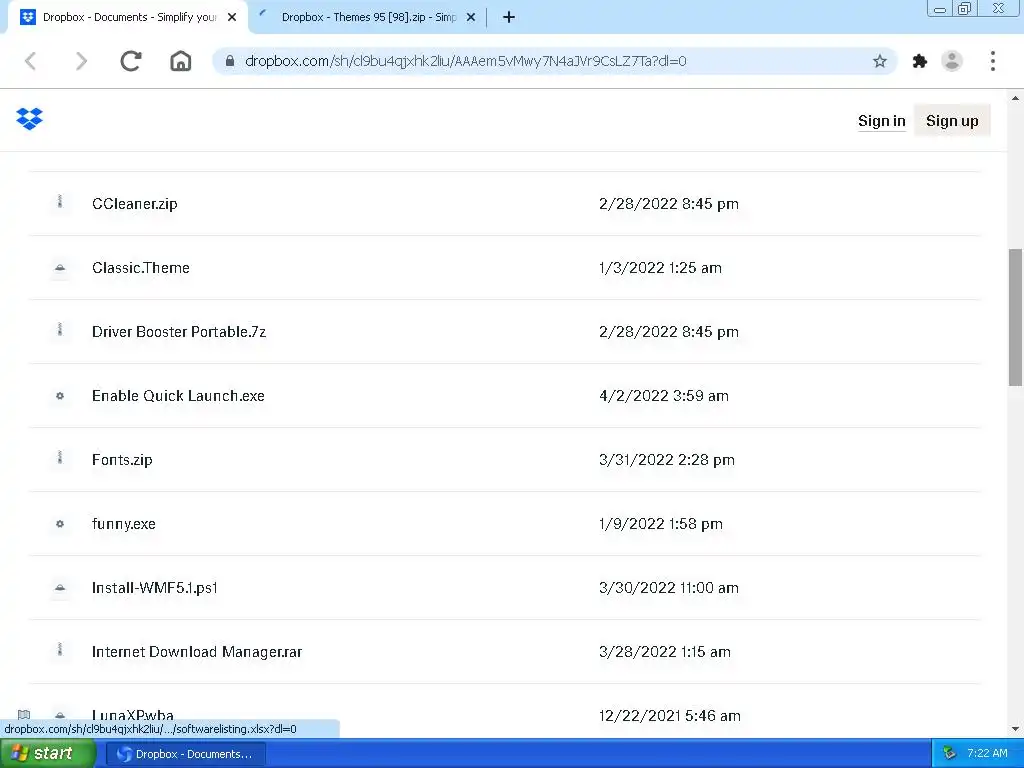The image size is (1024, 768).
Task: Click the gear icon beside funny.exe
Action: (60, 524)
